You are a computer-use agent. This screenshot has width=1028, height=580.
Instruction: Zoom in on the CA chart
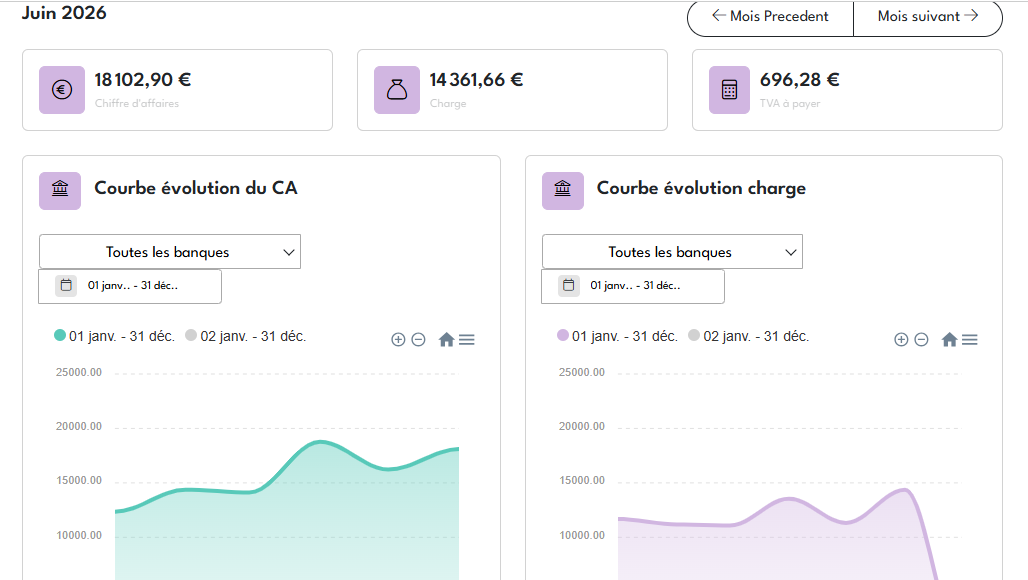398,339
